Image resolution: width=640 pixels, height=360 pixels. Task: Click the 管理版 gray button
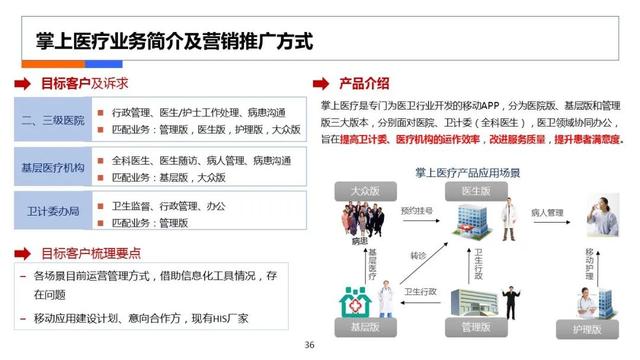coord(476,327)
